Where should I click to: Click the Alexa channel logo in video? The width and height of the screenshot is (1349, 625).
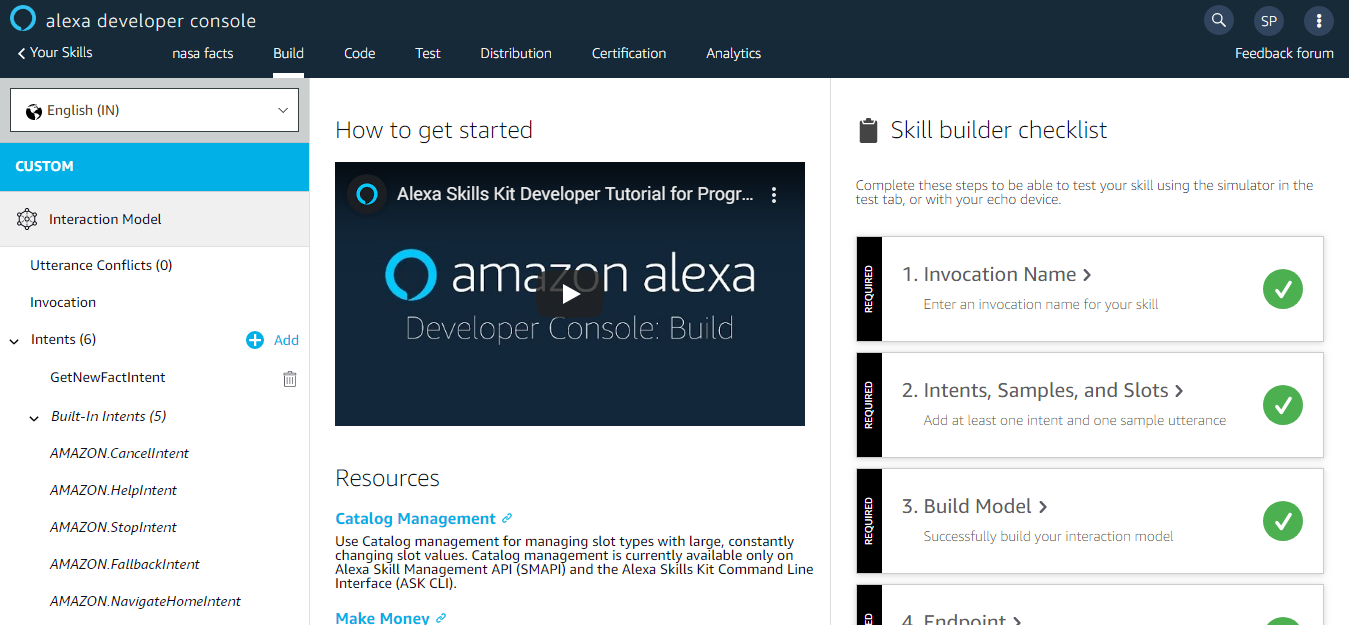click(367, 194)
